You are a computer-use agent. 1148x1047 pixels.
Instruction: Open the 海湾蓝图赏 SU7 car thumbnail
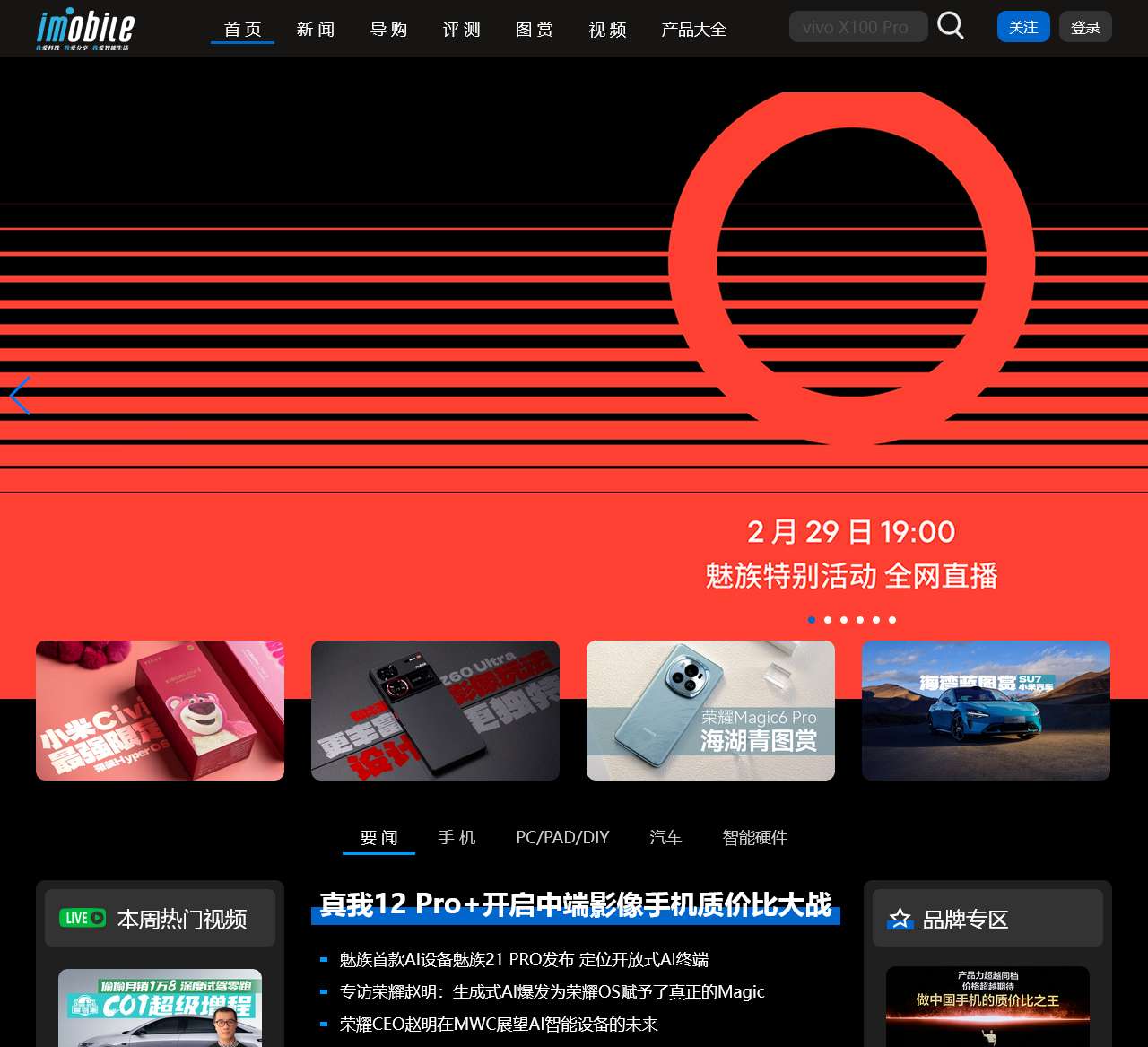(x=986, y=711)
